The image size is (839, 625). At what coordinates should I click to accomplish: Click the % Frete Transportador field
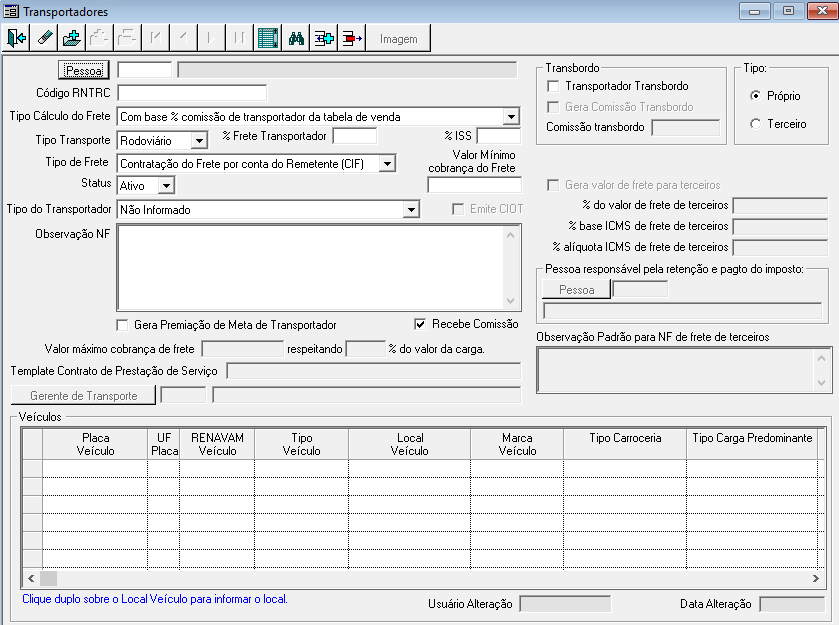pyautogui.click(x=355, y=136)
